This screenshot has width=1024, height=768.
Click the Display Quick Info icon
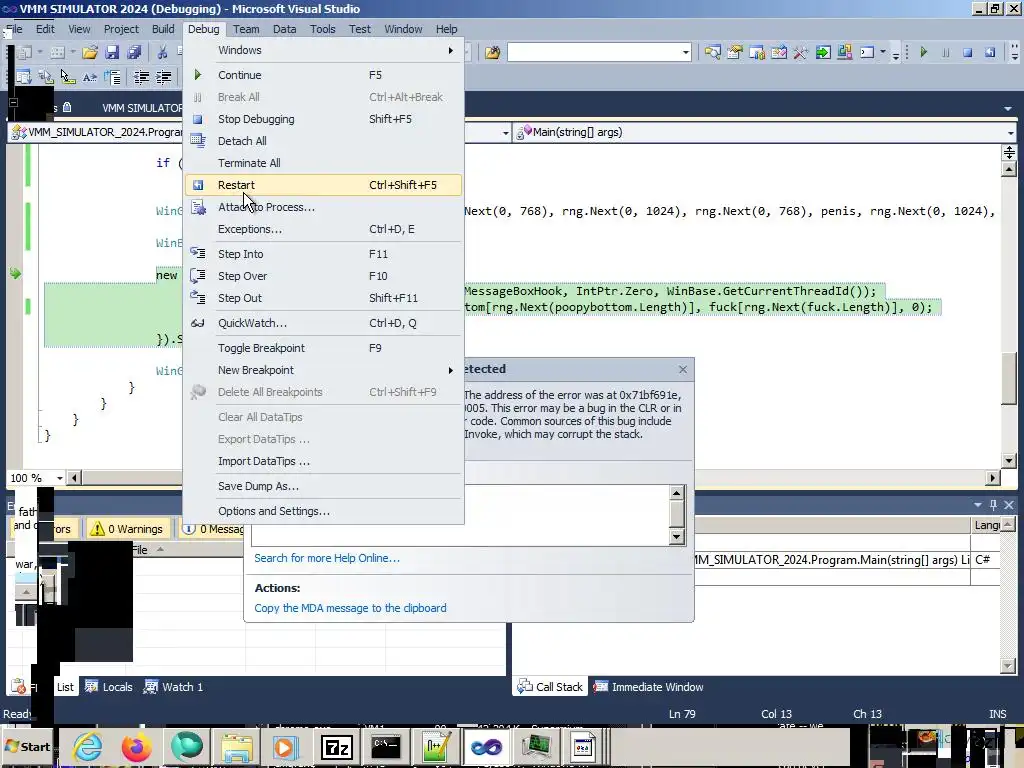[68, 78]
